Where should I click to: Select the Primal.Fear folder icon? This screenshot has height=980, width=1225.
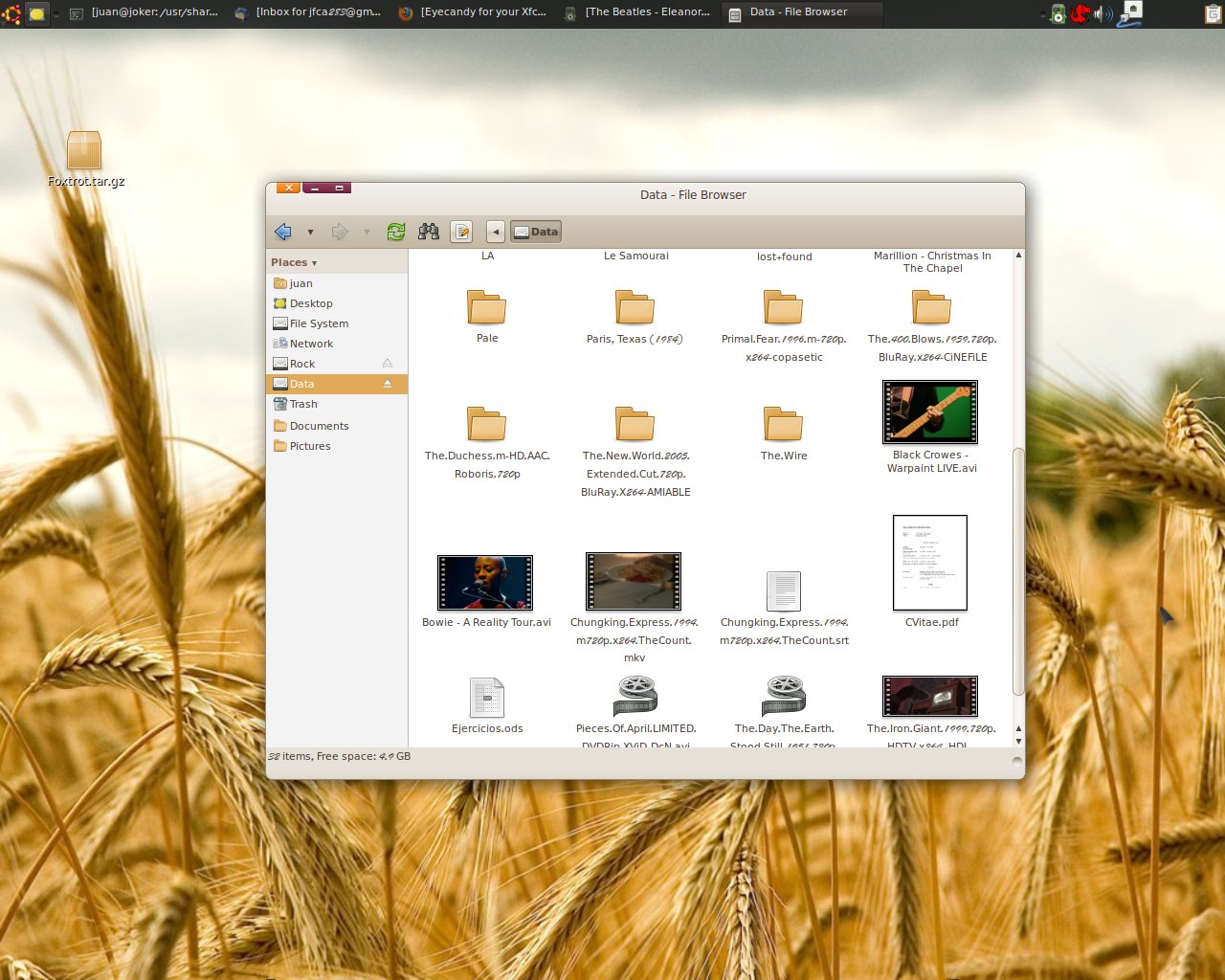[784, 307]
